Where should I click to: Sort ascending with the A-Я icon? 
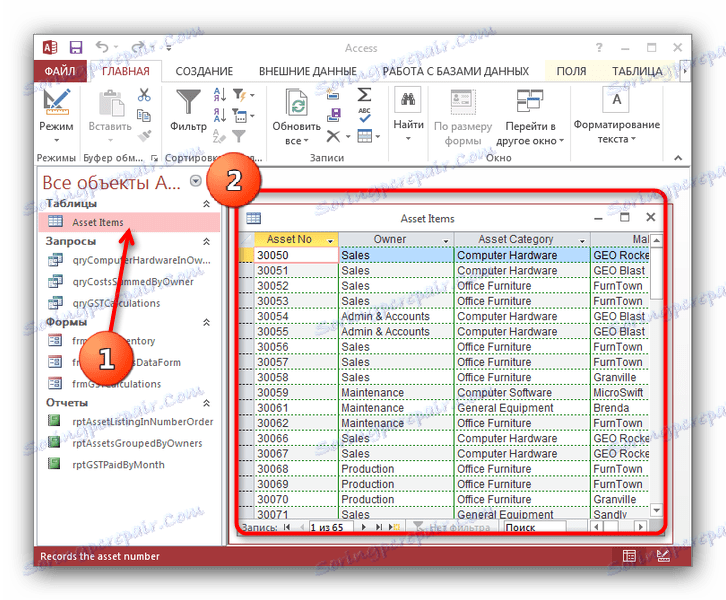[220, 95]
